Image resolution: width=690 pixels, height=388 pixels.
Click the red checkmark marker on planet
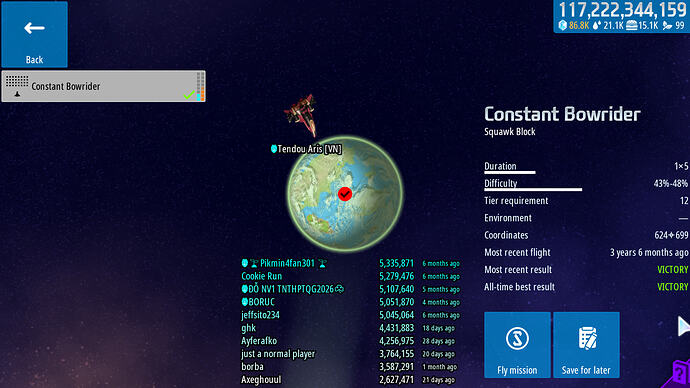click(345, 194)
